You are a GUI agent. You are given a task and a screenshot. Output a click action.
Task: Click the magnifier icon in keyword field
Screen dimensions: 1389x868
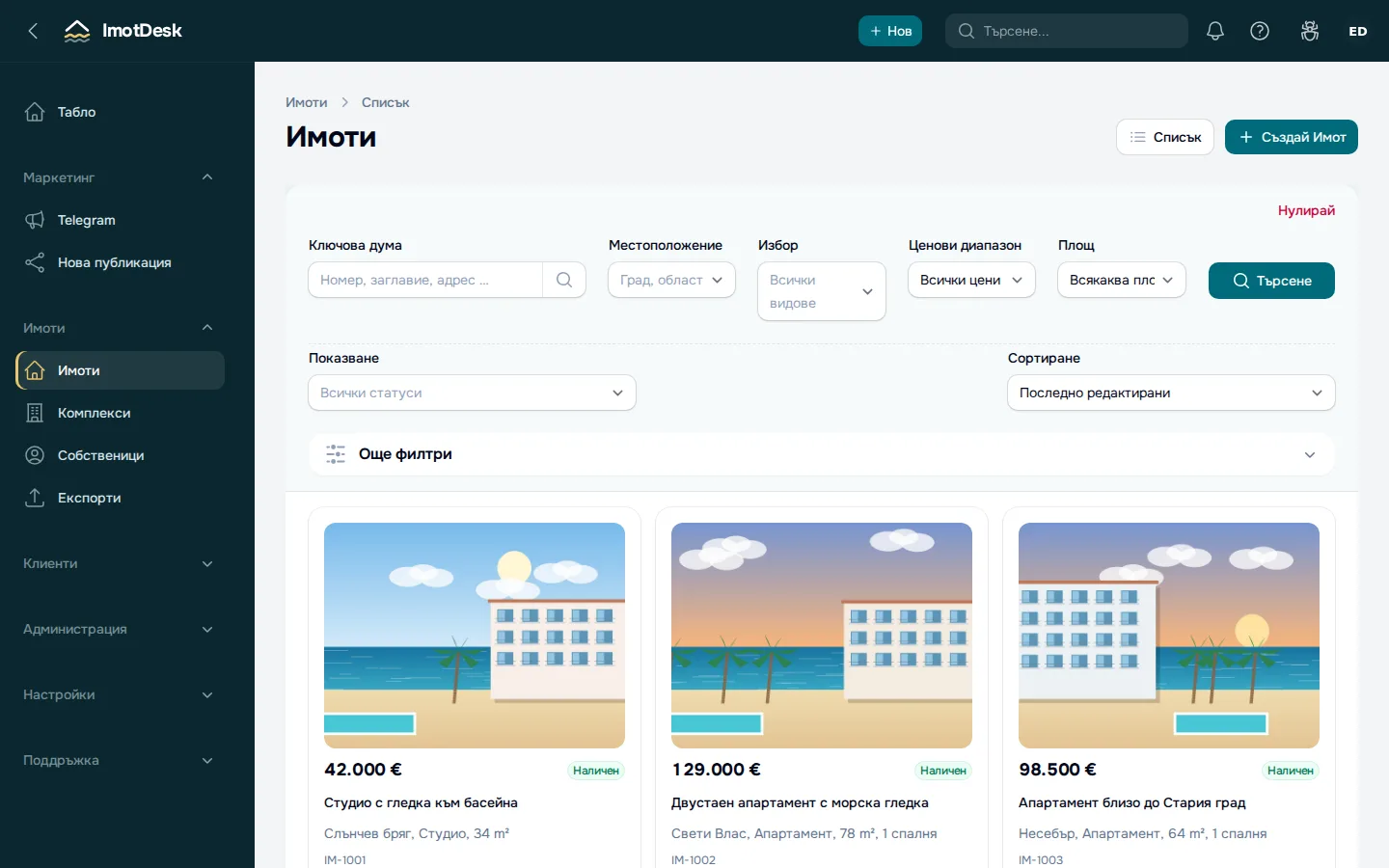(564, 280)
